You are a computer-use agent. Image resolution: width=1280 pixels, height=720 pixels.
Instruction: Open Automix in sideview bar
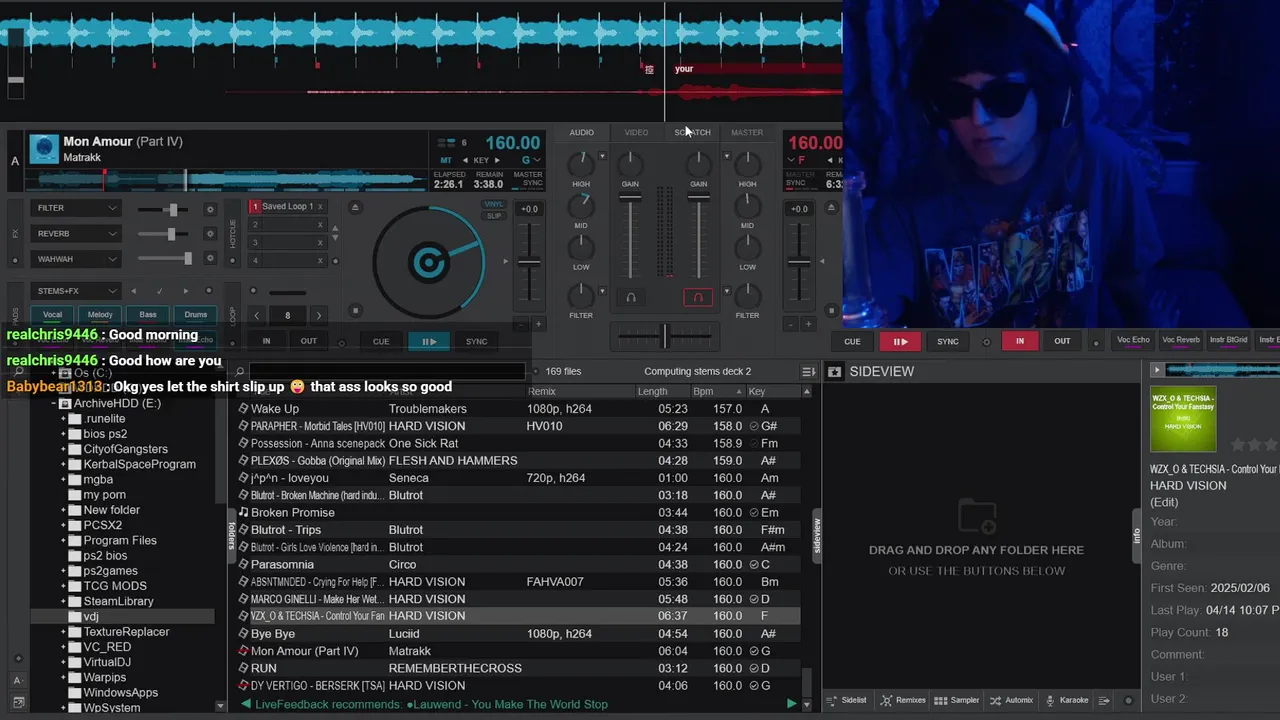click(1012, 700)
